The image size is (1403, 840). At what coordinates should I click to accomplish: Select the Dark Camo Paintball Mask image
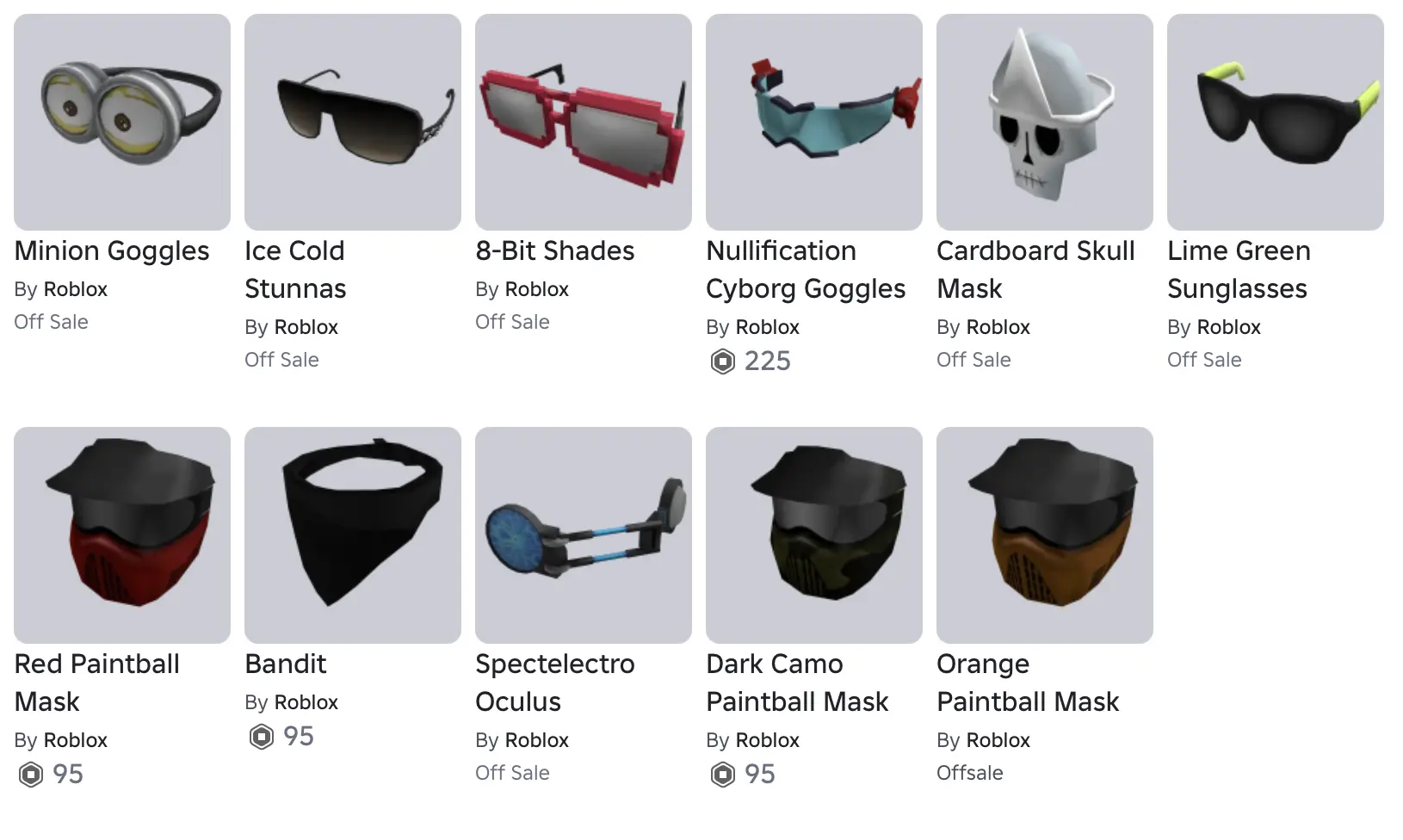[814, 535]
